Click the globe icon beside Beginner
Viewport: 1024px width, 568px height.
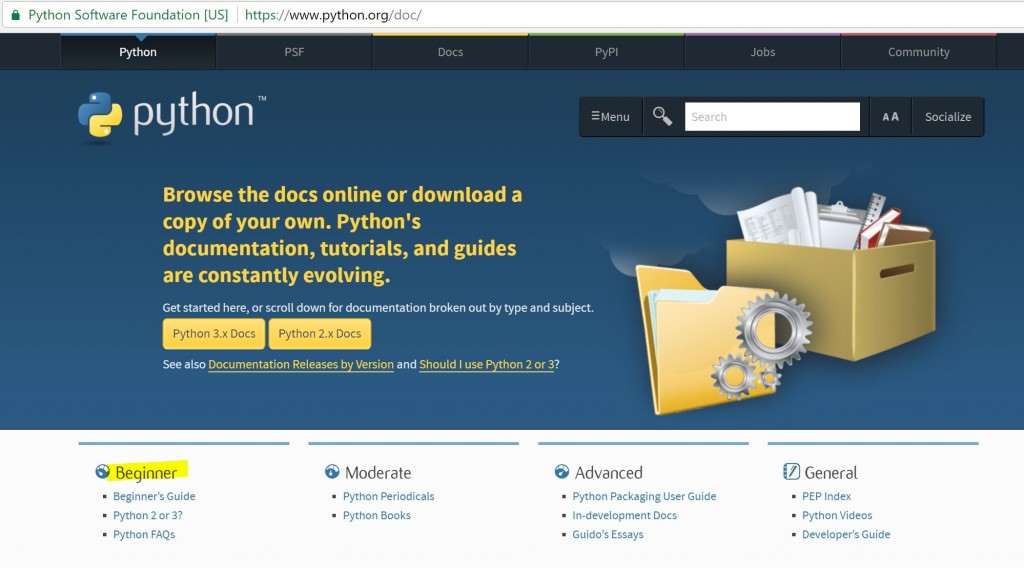(x=103, y=471)
